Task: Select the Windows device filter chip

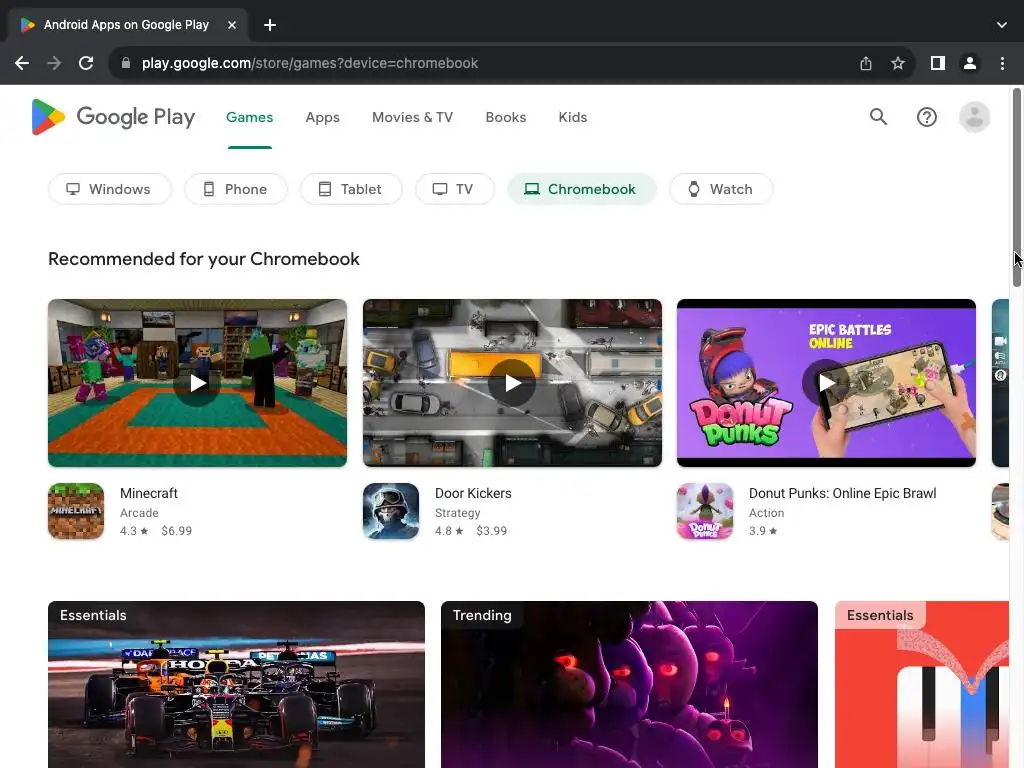Action: (x=110, y=189)
